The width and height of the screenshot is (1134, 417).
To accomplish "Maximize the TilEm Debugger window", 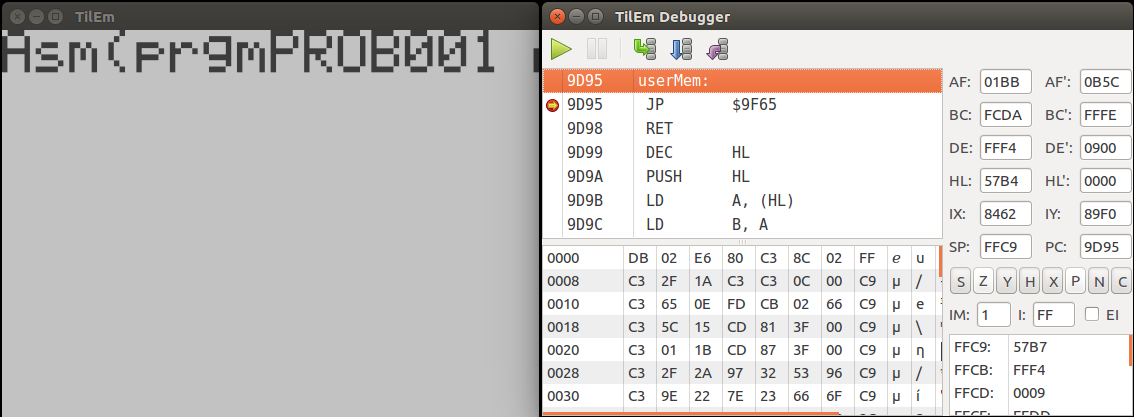I will pos(595,16).
